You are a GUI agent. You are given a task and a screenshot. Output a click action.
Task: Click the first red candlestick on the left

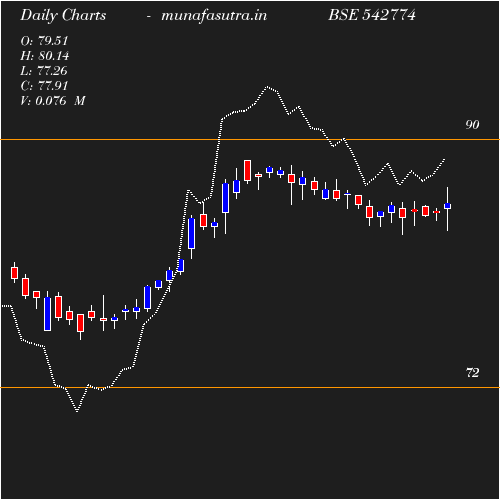point(14,273)
